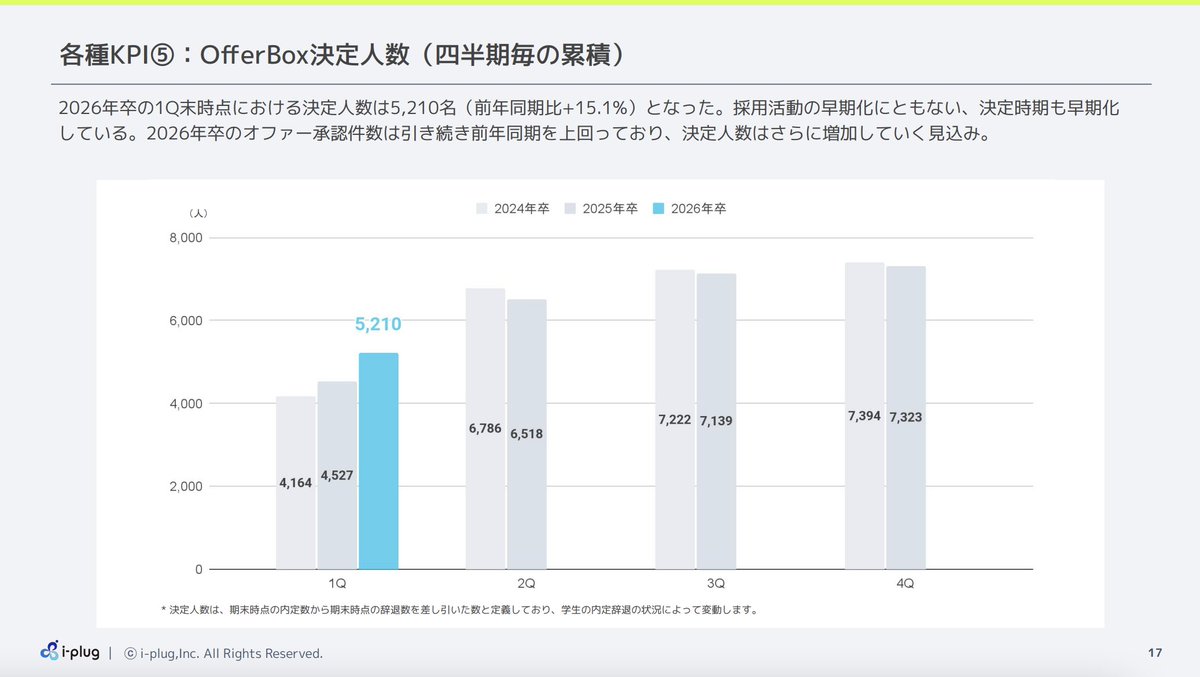1200x677 pixels.
Task: Select the 2025年卒 legend label
Action: [609, 209]
